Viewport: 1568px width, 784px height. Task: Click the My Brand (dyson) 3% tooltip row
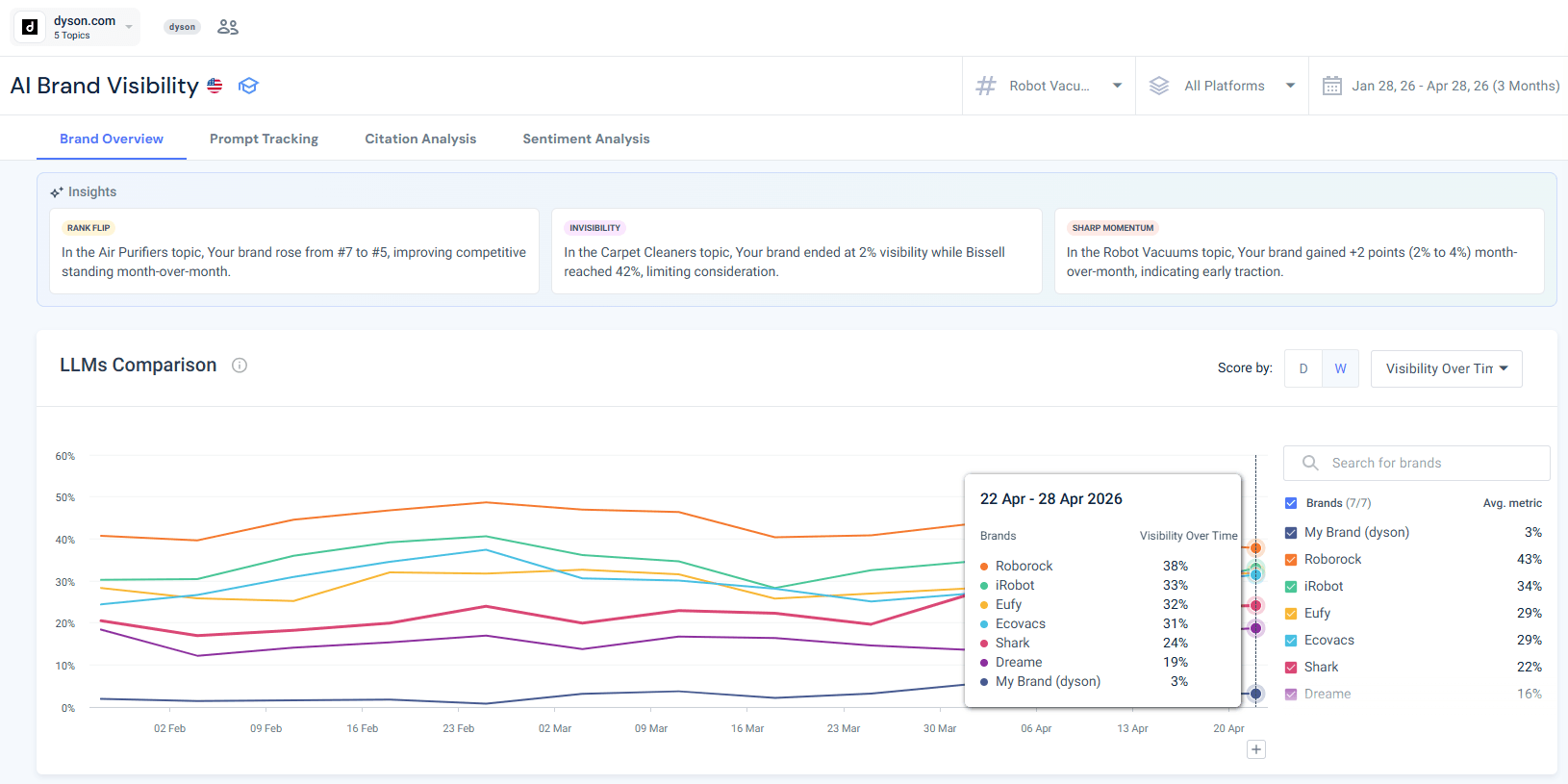(x=1084, y=681)
